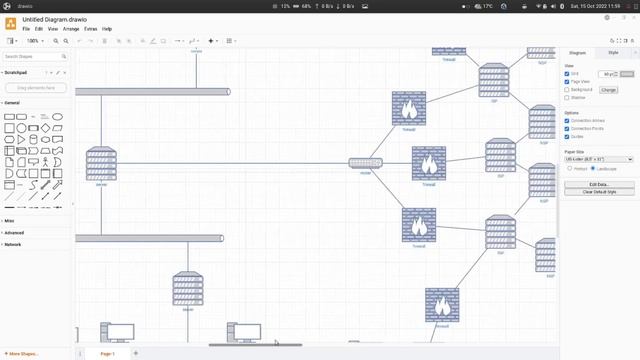Open the View menu
Viewport: 640px width, 360px height.
pyautogui.click(x=53, y=29)
